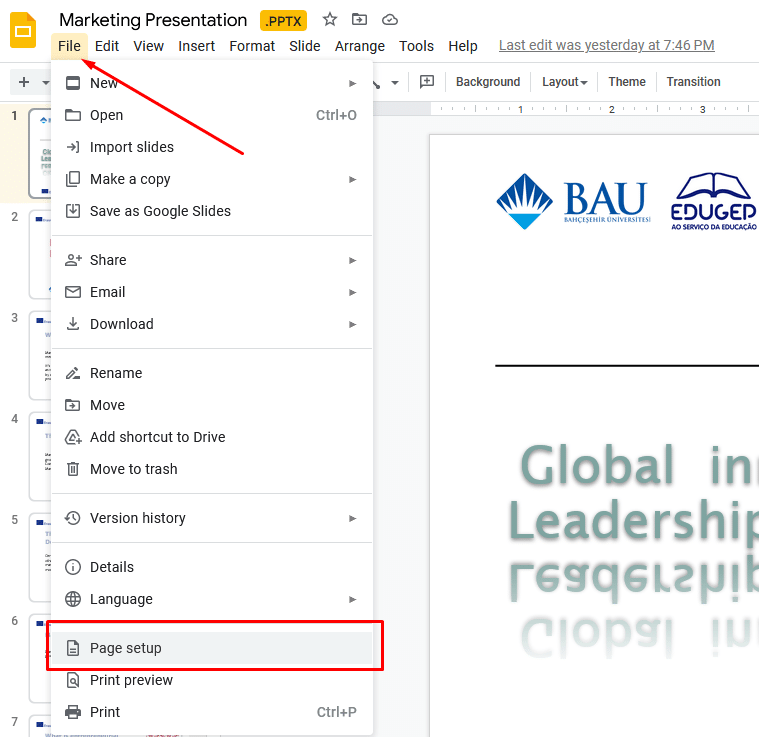The width and height of the screenshot is (759, 737).
Task: Open the Insert menu
Action: coord(196,46)
